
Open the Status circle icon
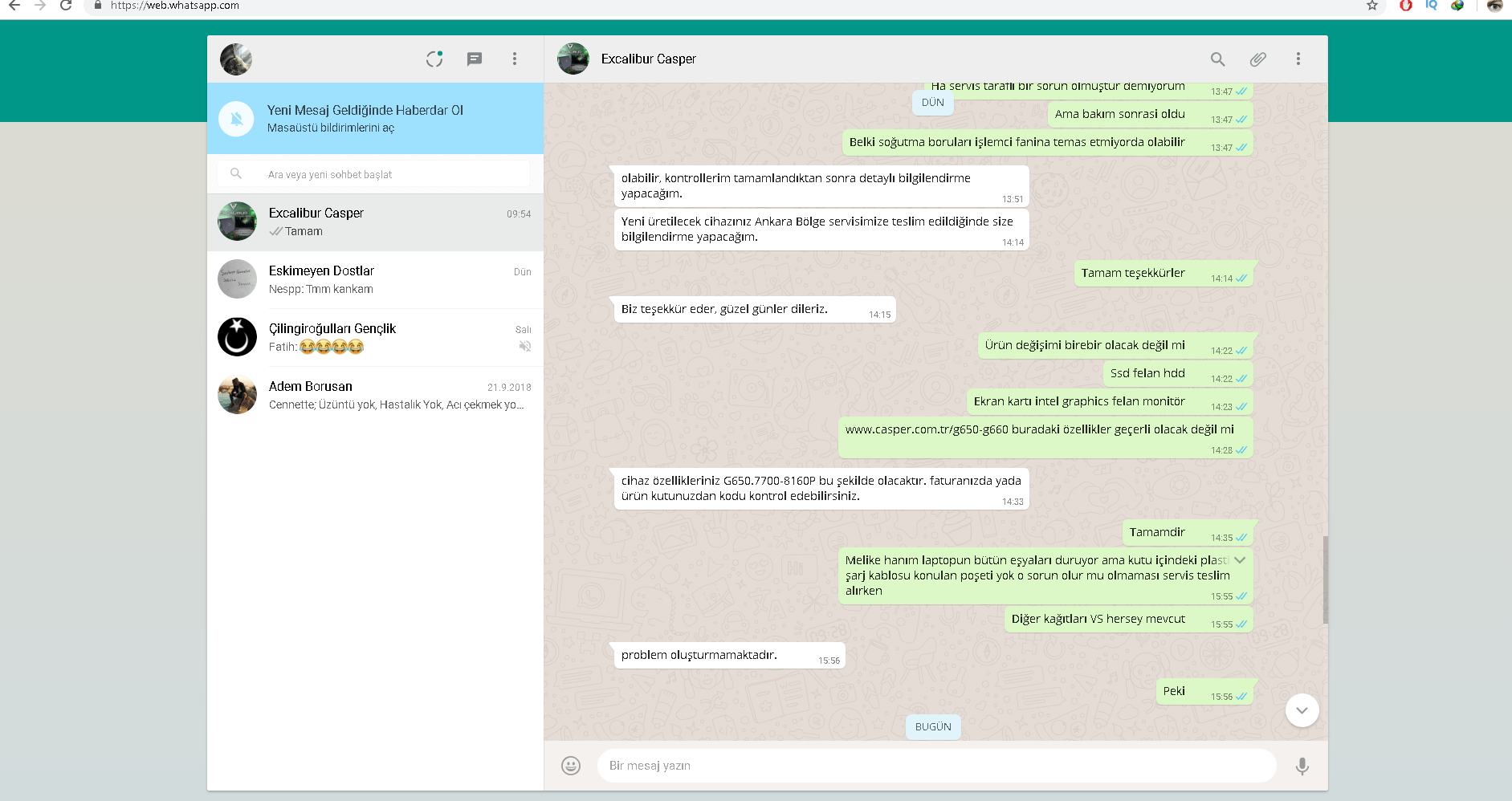pyautogui.click(x=434, y=59)
